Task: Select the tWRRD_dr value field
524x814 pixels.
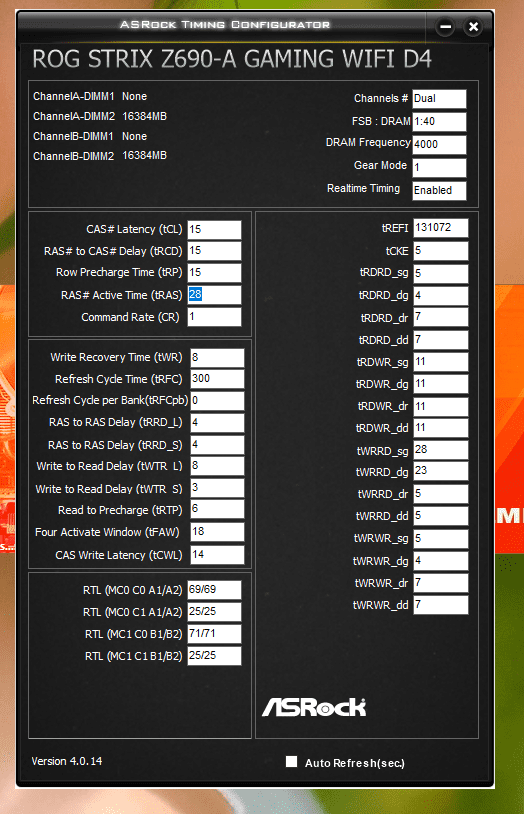Action: 441,494
